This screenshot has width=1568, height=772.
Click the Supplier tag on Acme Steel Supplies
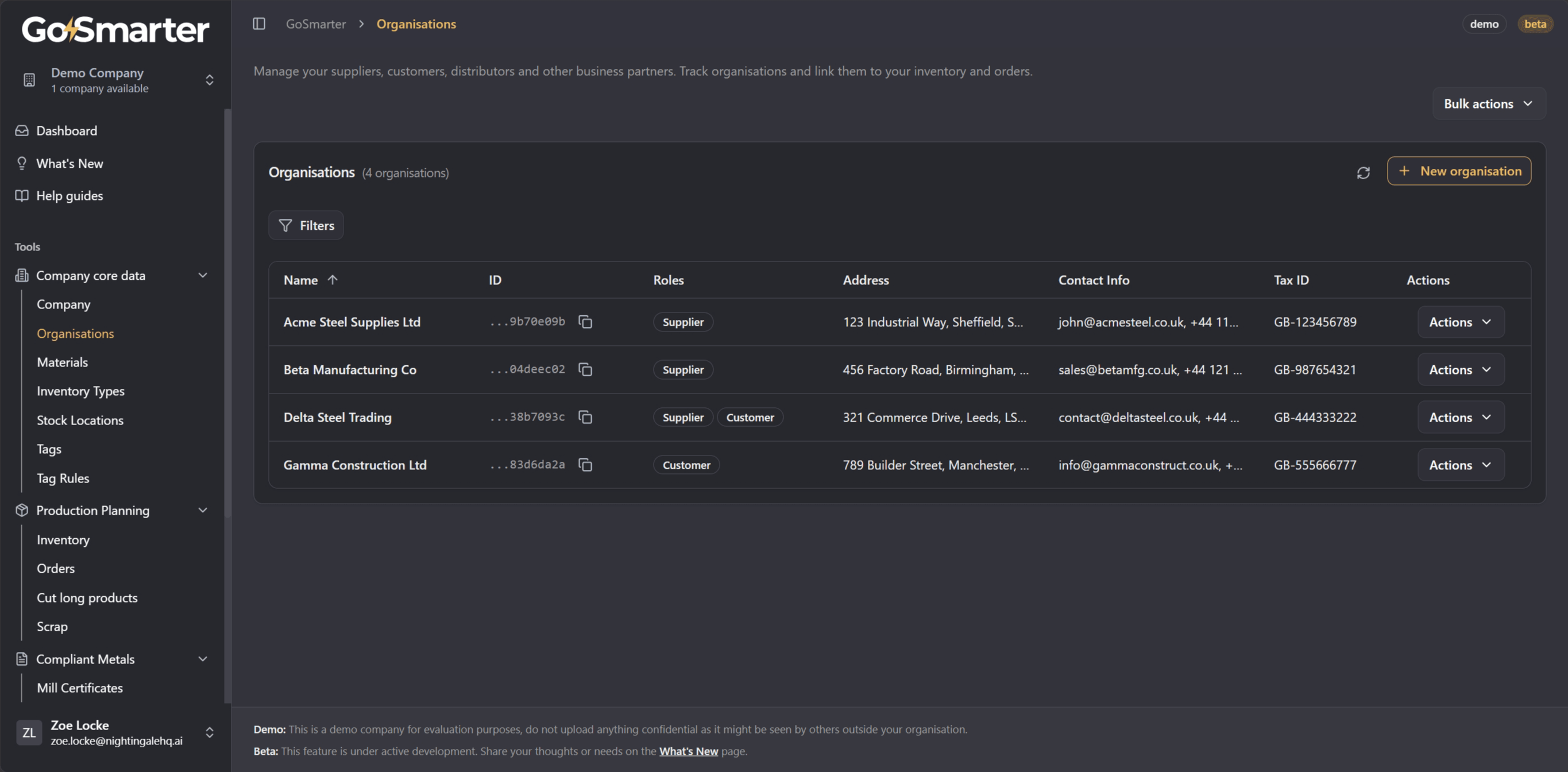tap(683, 322)
